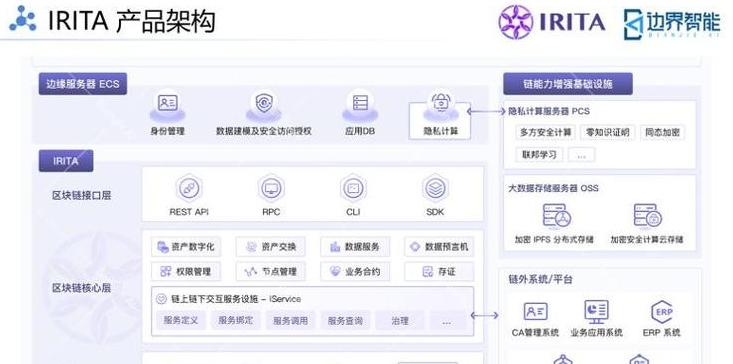Click the IRITA purple logo
This screenshot has width=733, height=364.
pos(552,22)
